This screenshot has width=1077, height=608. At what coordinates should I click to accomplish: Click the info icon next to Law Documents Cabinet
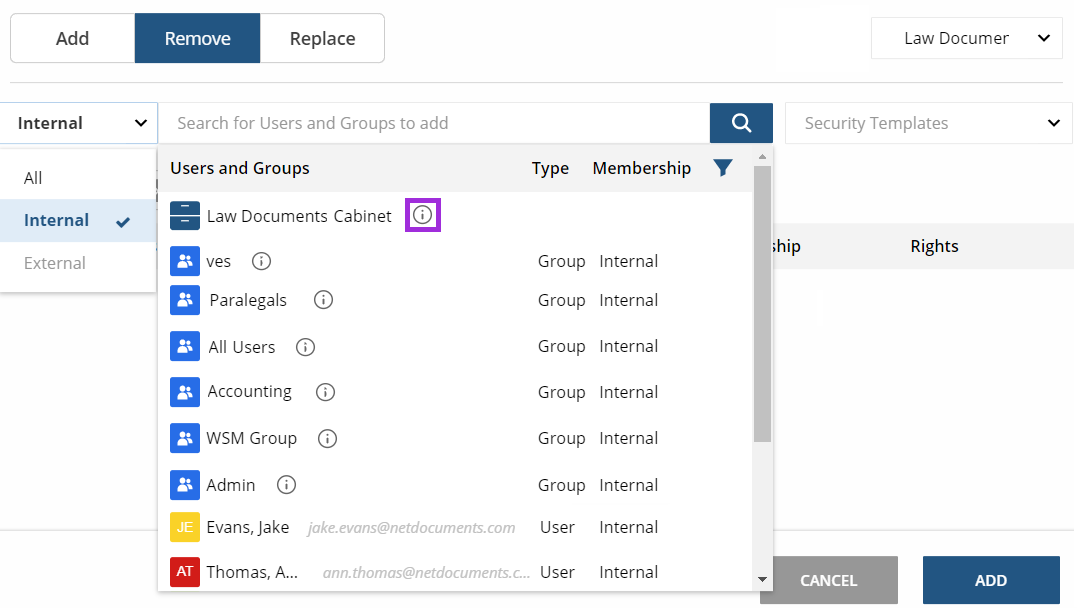click(423, 215)
